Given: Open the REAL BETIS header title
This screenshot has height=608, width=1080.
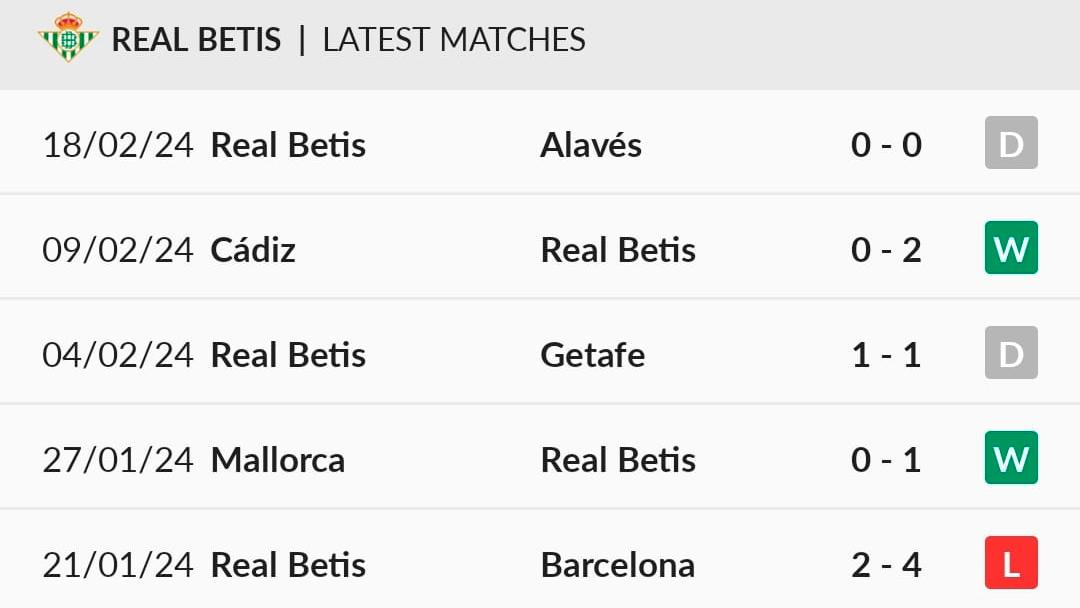Looking at the screenshot, I should (x=196, y=39).
